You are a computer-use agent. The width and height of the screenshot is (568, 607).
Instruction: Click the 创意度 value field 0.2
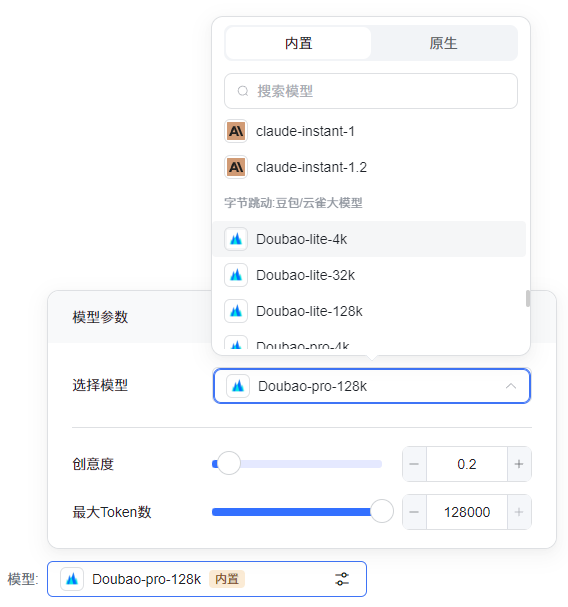coord(467,464)
